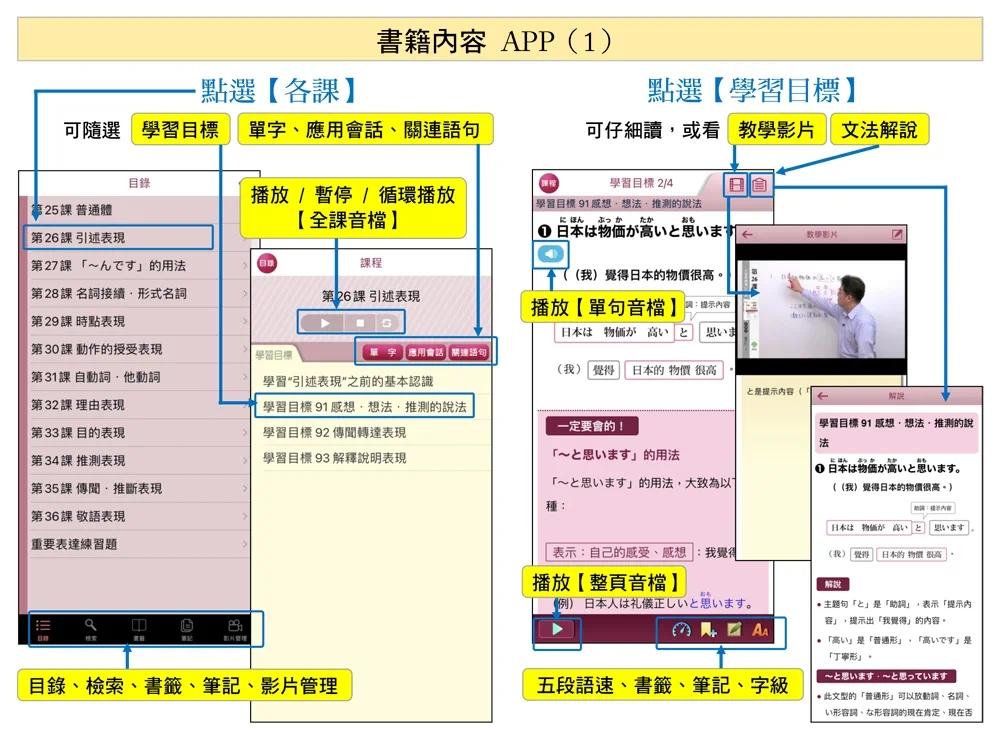Toggle loop playback for lesson audio

coord(386,323)
